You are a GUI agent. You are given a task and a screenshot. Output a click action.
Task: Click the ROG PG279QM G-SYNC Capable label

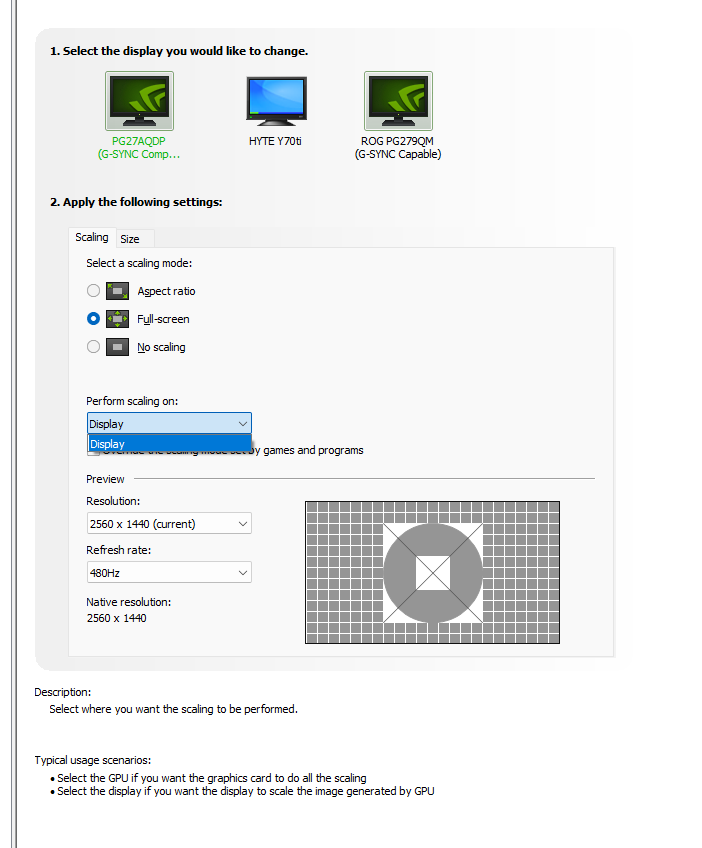point(398,148)
